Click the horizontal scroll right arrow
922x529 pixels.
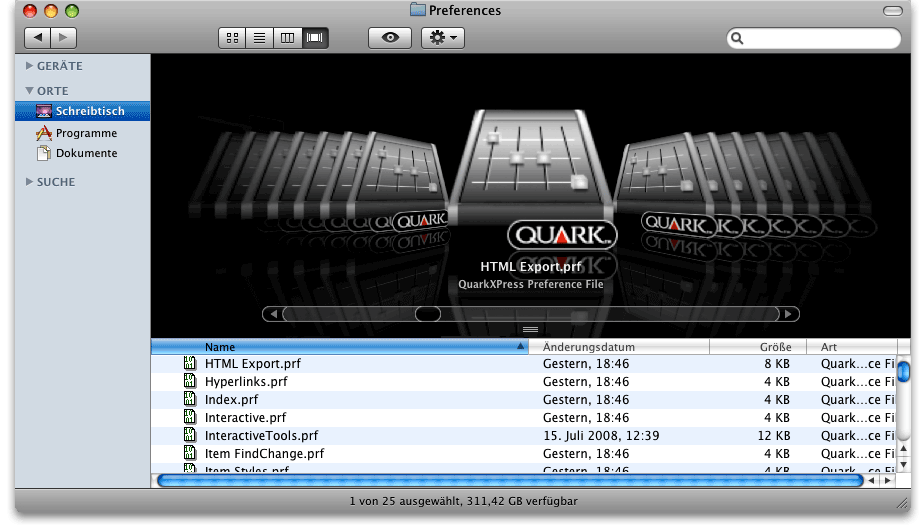pyautogui.click(x=888, y=481)
